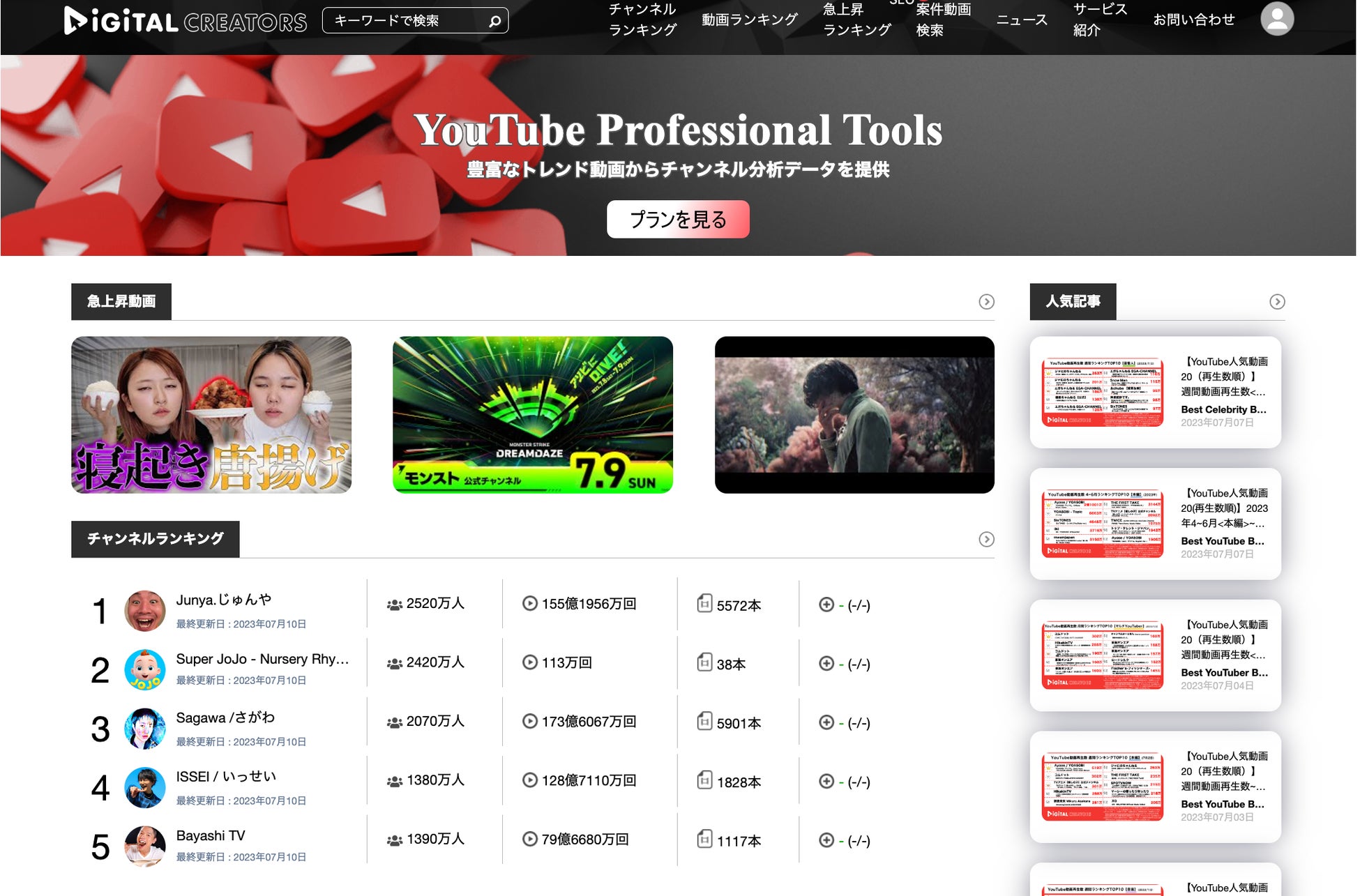Open ISSEI / いっせい channel link
This screenshot has height=896, width=1360.
(226, 777)
